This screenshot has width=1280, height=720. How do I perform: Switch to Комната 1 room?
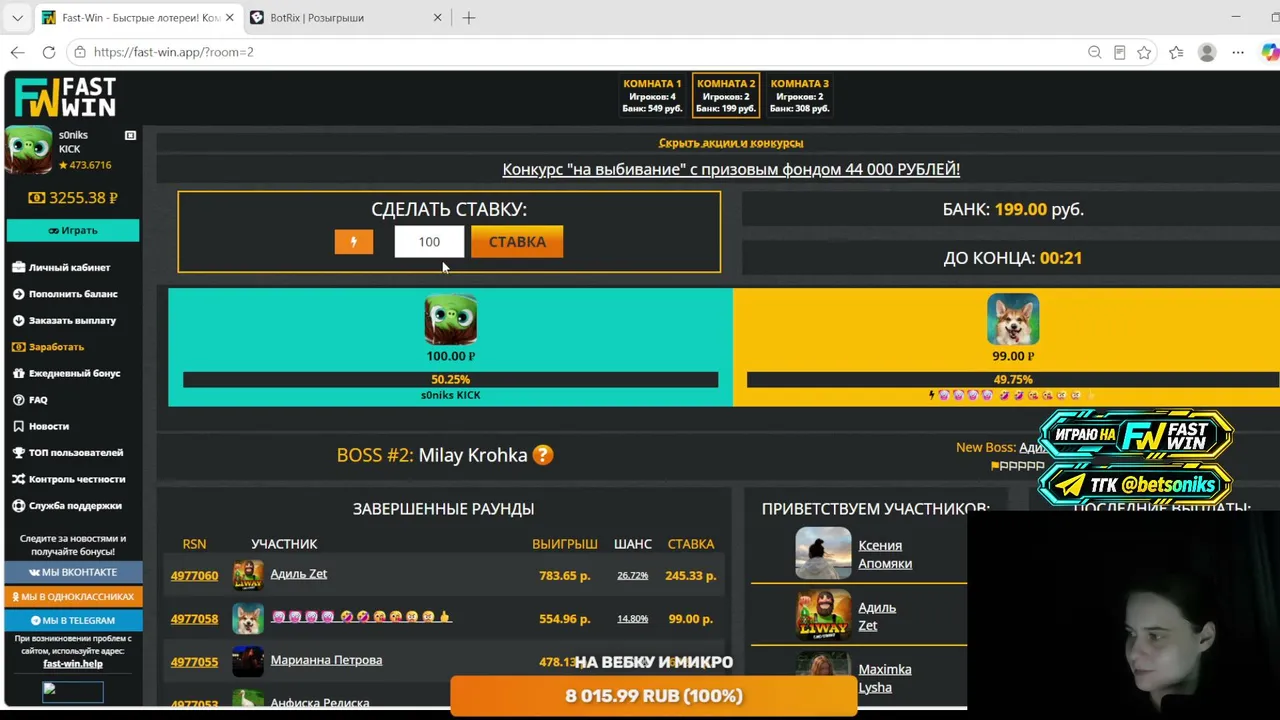point(652,96)
